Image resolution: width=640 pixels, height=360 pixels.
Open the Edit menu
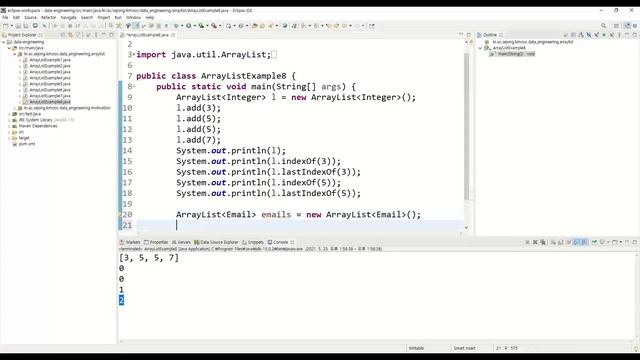click(16, 18)
